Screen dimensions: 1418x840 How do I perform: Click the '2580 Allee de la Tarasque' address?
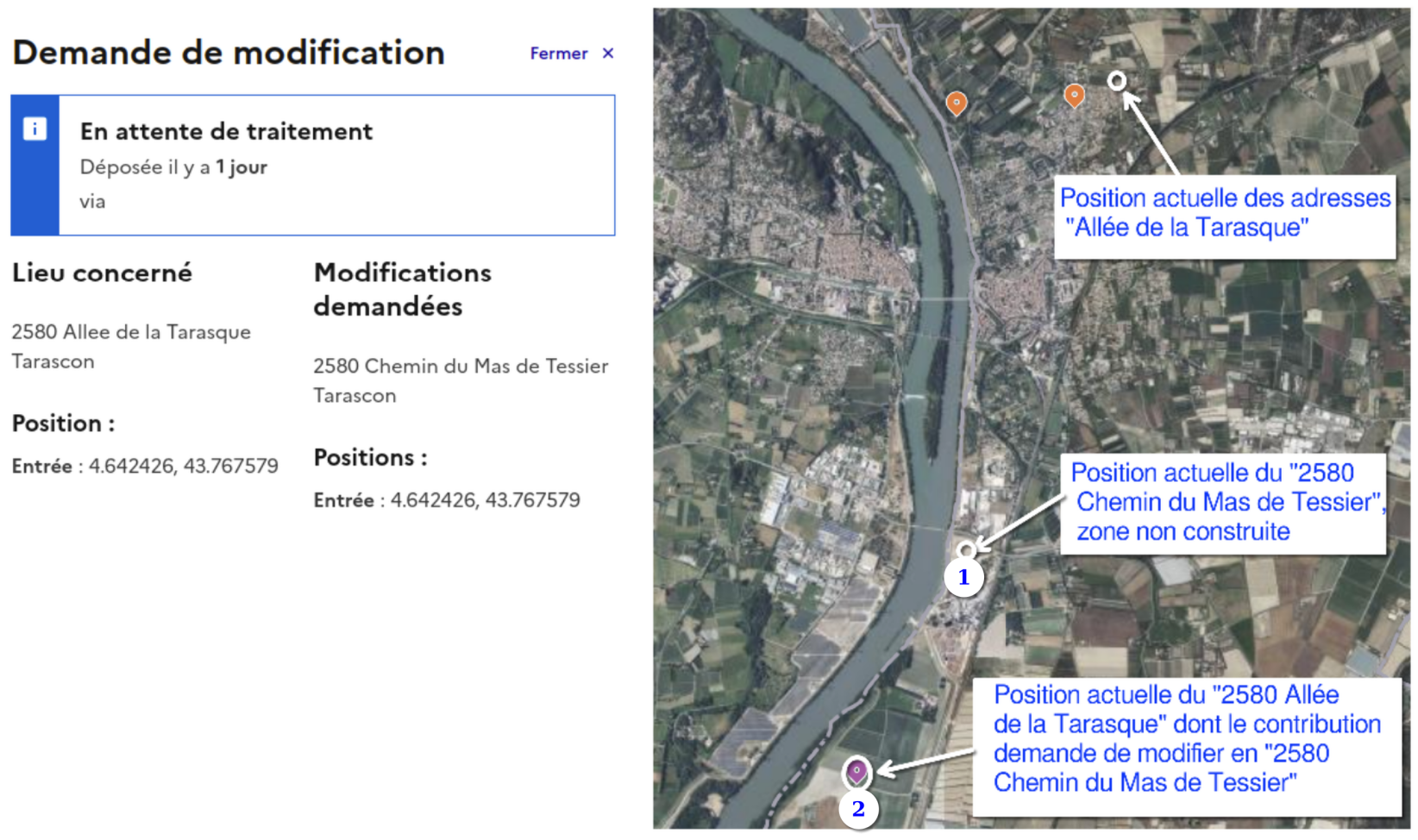[x=131, y=332]
